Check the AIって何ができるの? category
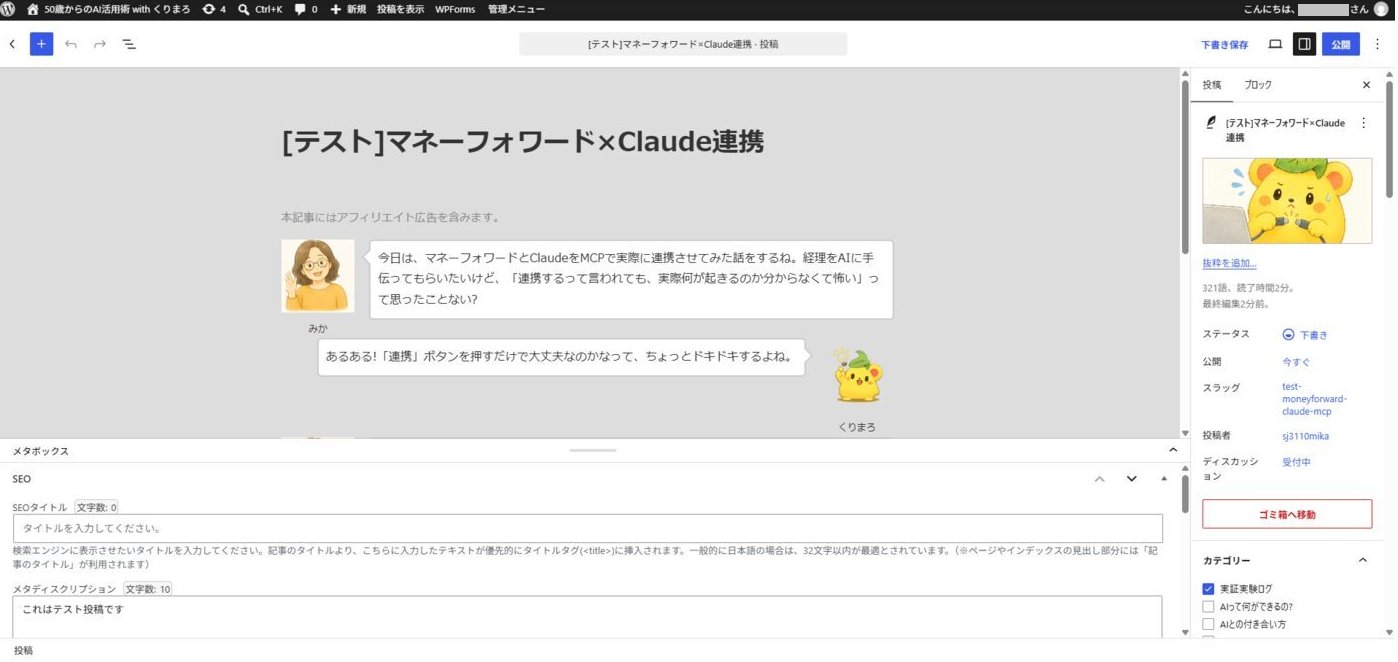 1208,607
